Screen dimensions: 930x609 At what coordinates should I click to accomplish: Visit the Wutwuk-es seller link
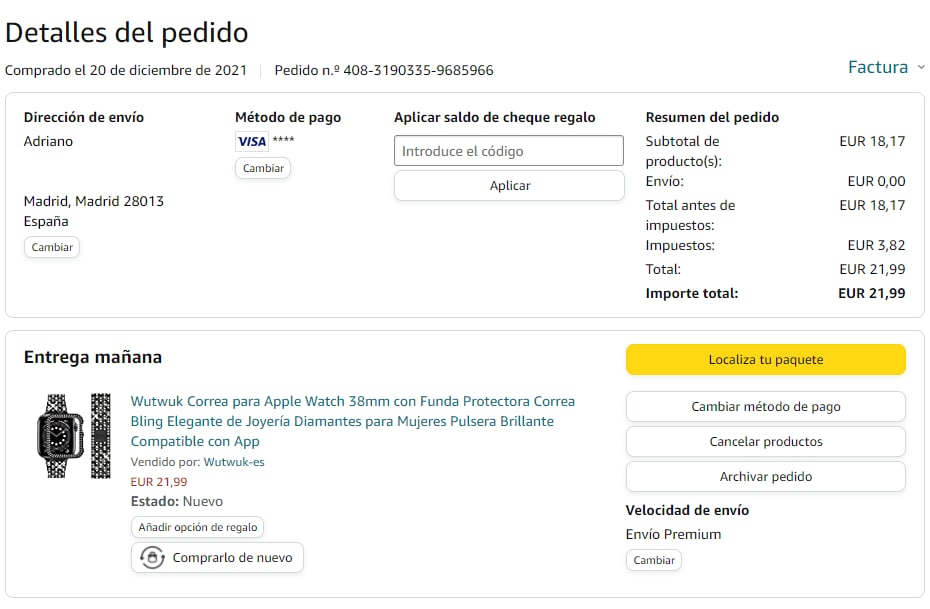coord(234,462)
